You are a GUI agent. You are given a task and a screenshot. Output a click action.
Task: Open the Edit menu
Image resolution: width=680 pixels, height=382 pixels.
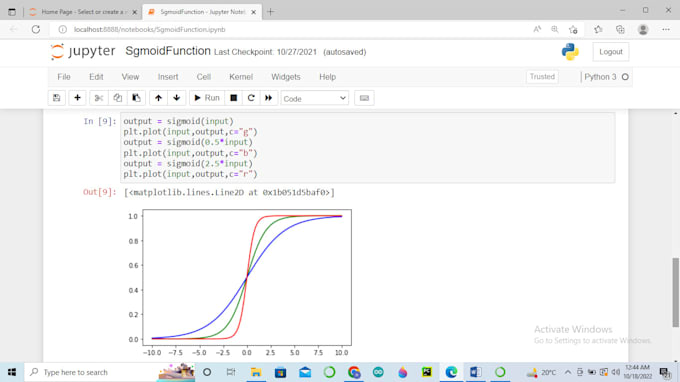tap(96, 77)
